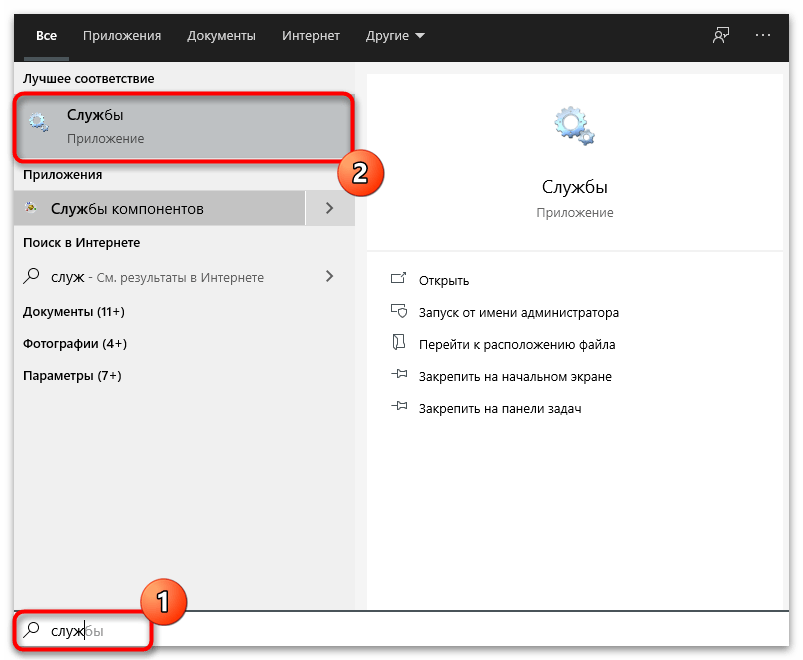Click the search magnifier icon beside web result

click(32, 277)
